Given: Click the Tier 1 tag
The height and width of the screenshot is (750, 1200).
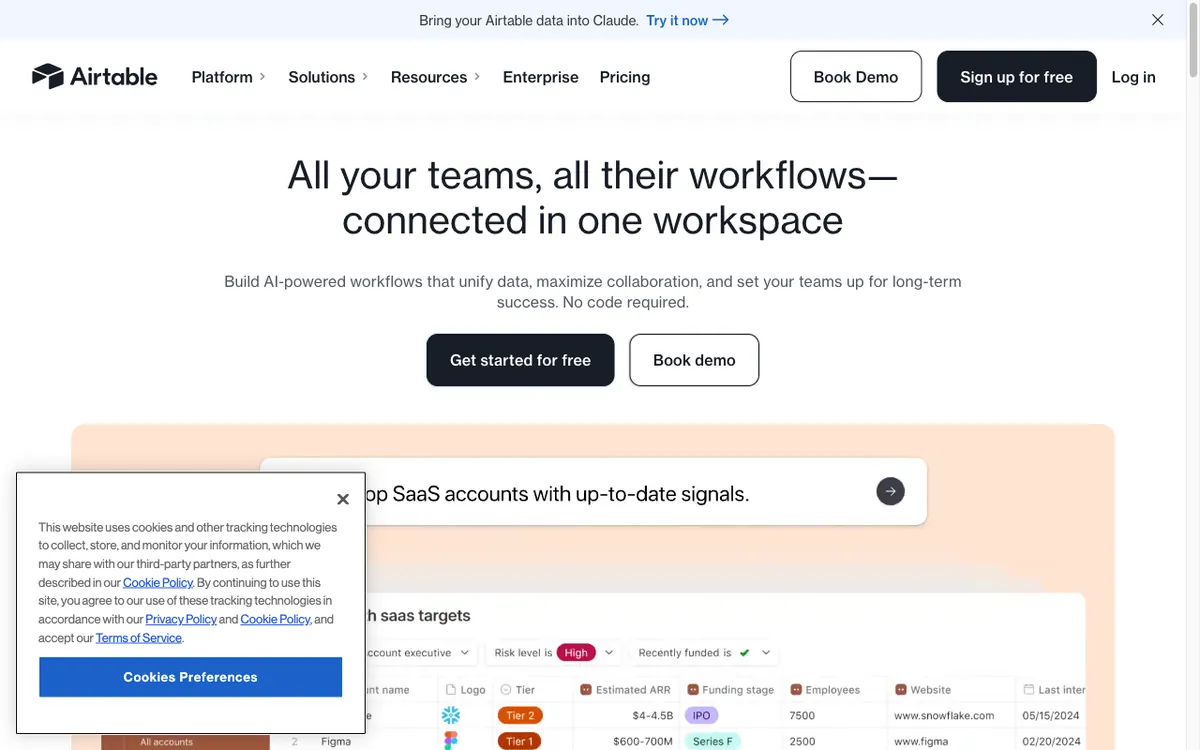Looking at the screenshot, I should [x=519, y=741].
